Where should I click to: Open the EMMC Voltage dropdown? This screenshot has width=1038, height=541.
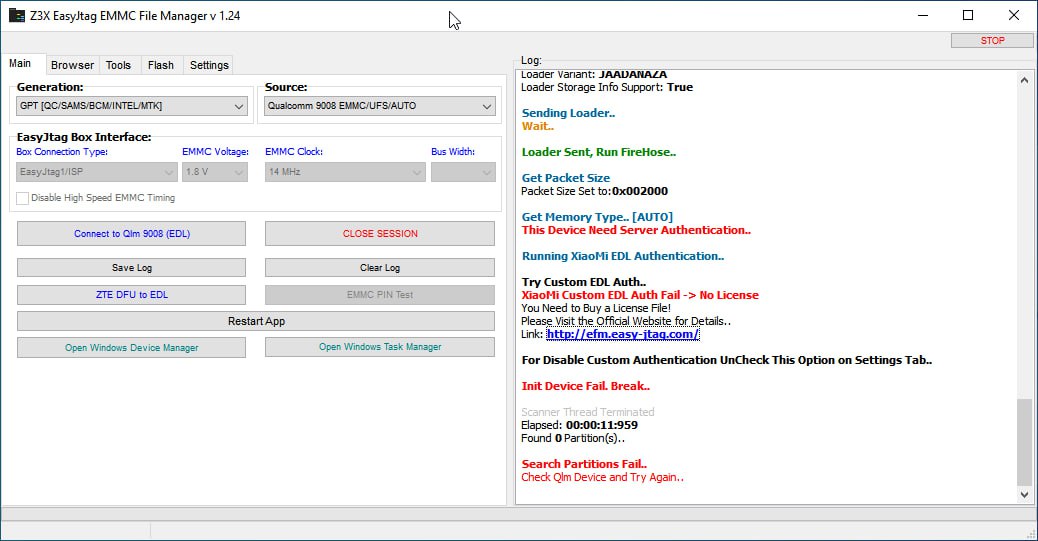[x=215, y=172]
